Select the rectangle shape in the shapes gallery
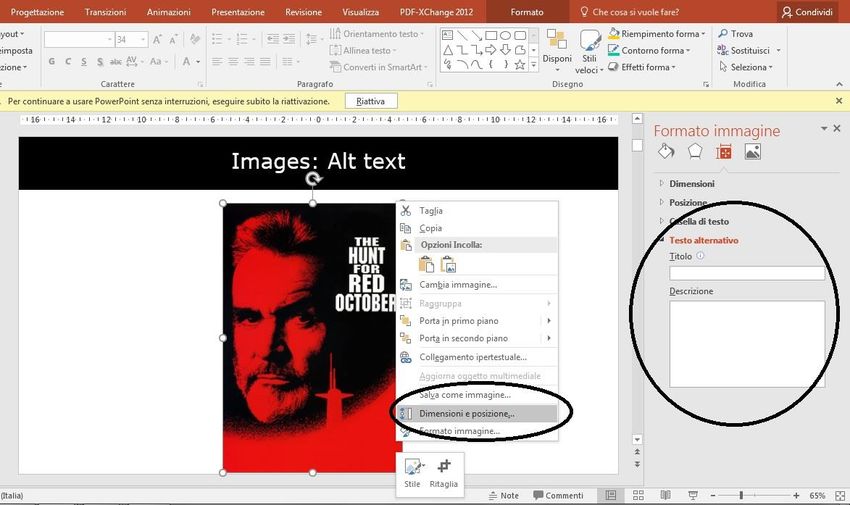The image size is (850, 505). (491, 36)
